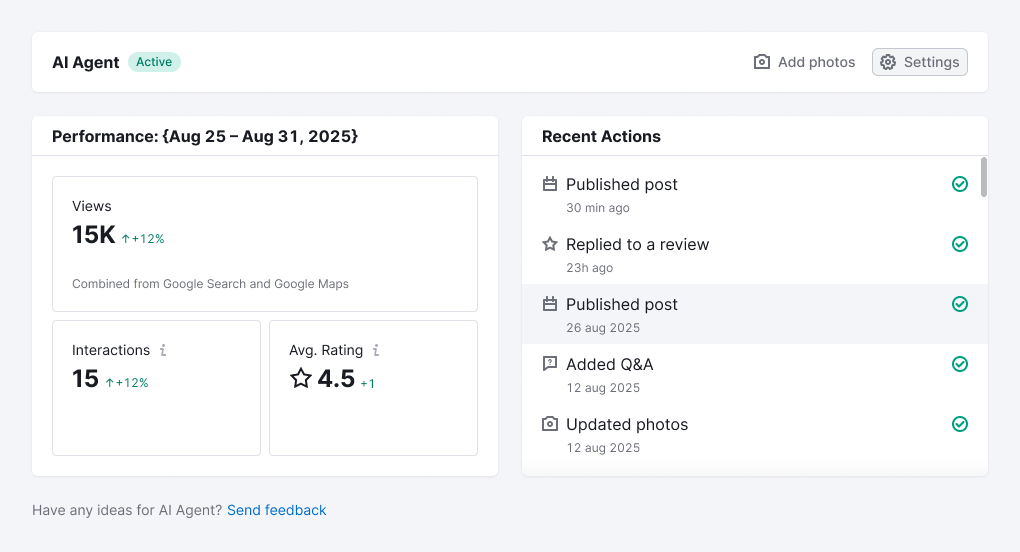Screen dimensions: 1020x552
Task: Open the Settings button
Action: (919, 62)
